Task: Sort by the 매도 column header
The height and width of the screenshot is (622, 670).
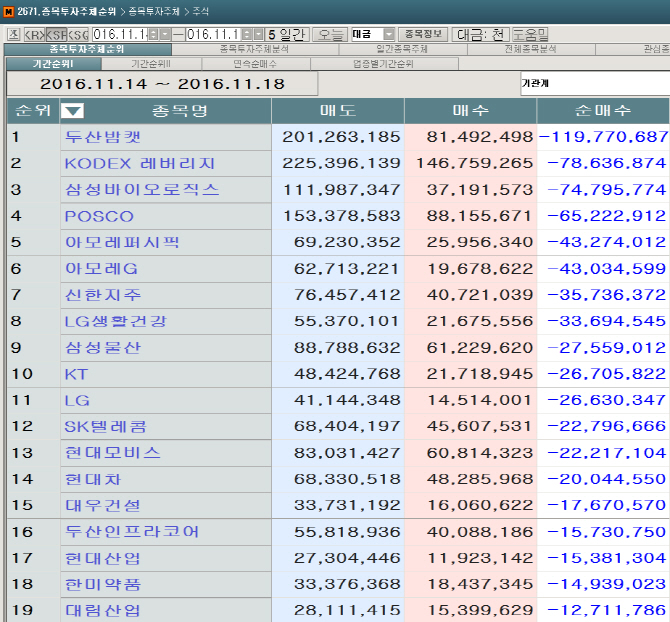Action: 338,111
